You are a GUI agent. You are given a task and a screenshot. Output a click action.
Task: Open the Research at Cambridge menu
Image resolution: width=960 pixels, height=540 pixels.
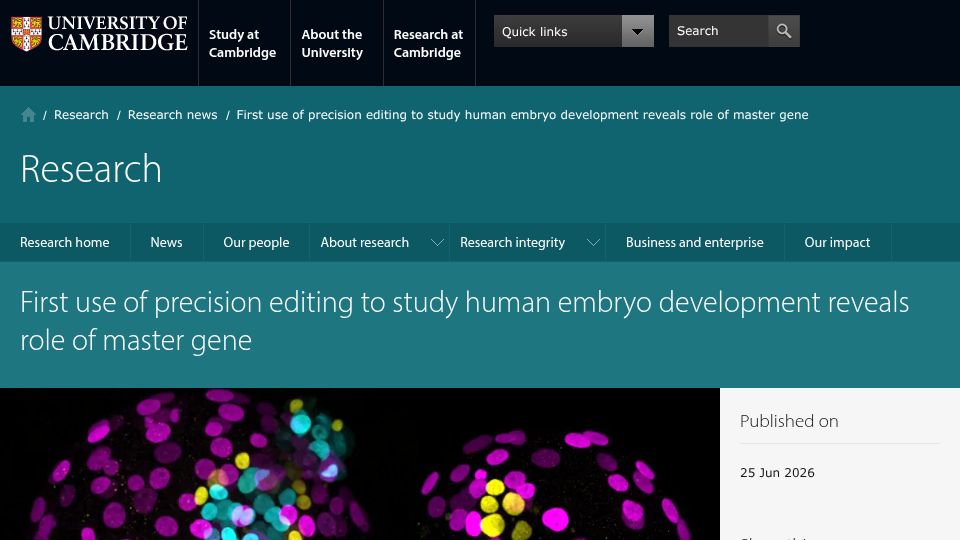(x=428, y=43)
